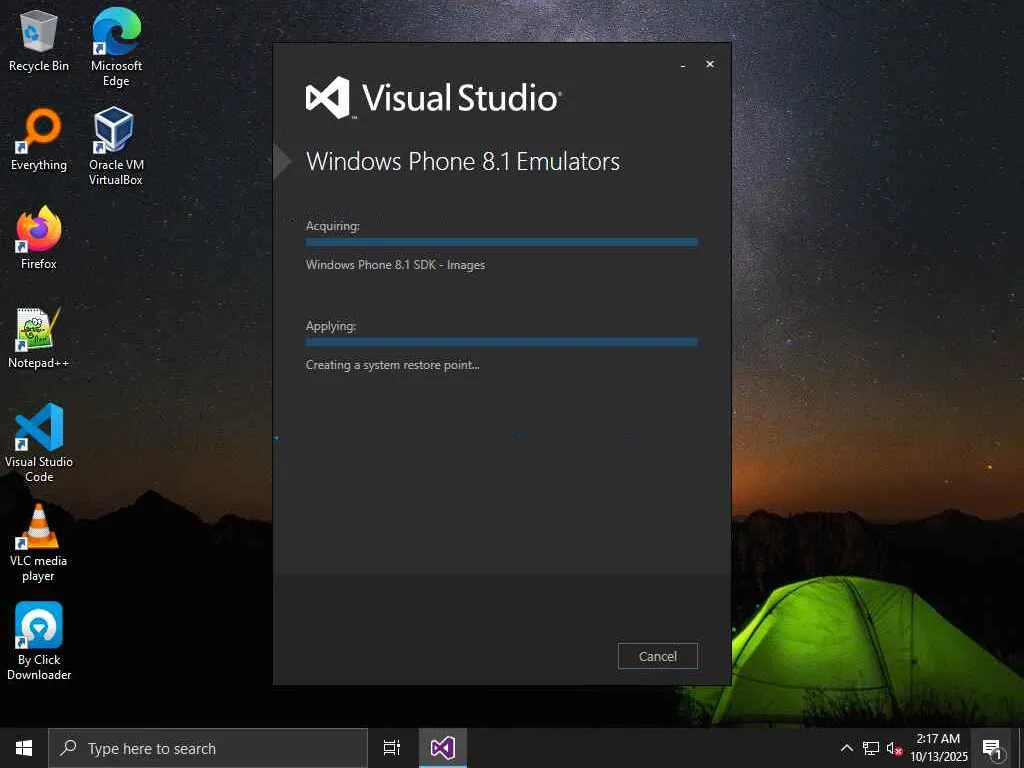Open the Action Center notifications icon
Screen dimensions: 1024x768
[993, 749]
